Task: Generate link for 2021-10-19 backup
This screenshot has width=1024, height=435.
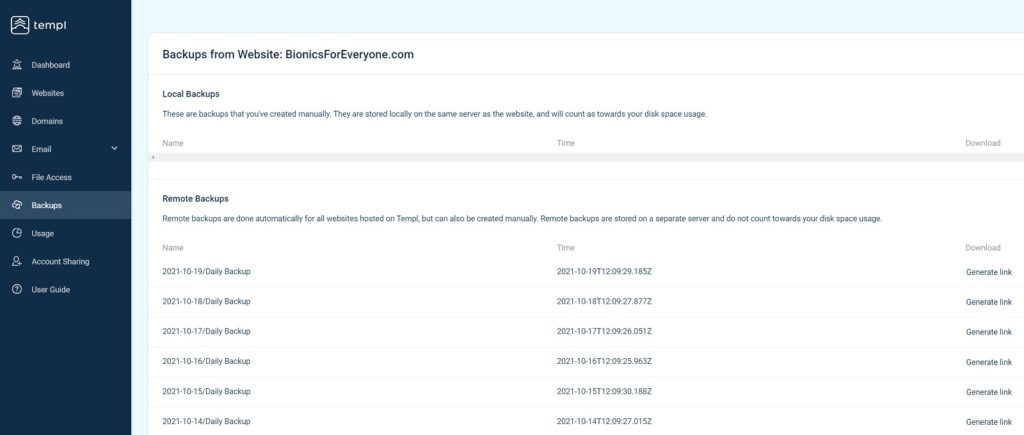Action: tap(989, 272)
